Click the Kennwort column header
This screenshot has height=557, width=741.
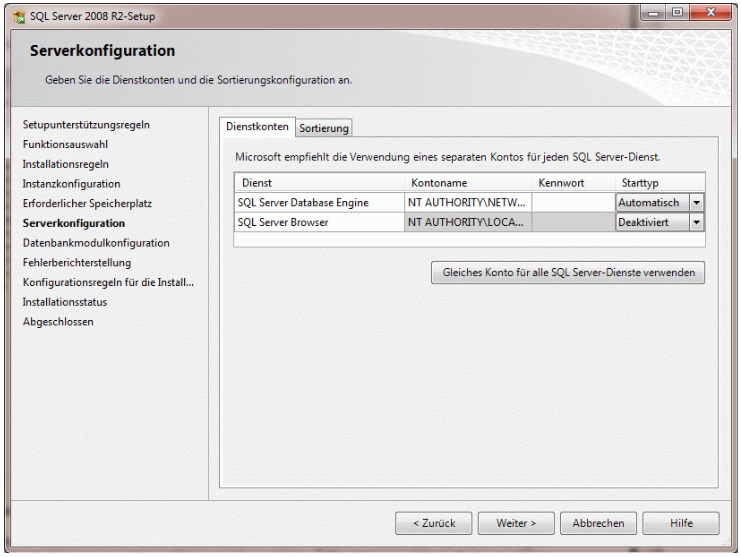(x=573, y=183)
